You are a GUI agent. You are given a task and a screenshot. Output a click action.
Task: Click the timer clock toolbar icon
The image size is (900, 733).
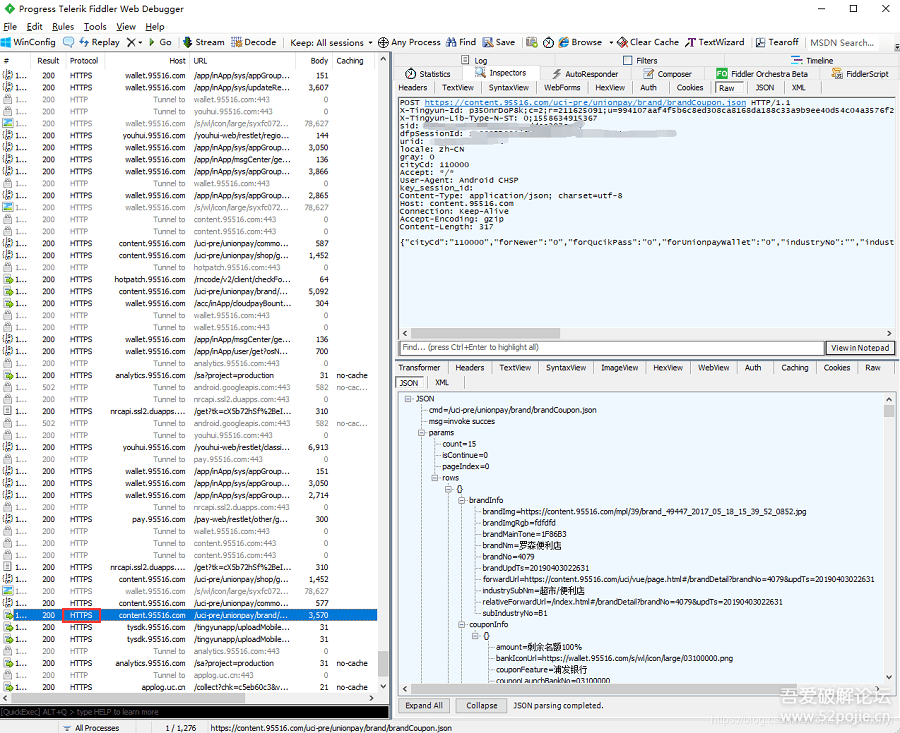pos(548,42)
